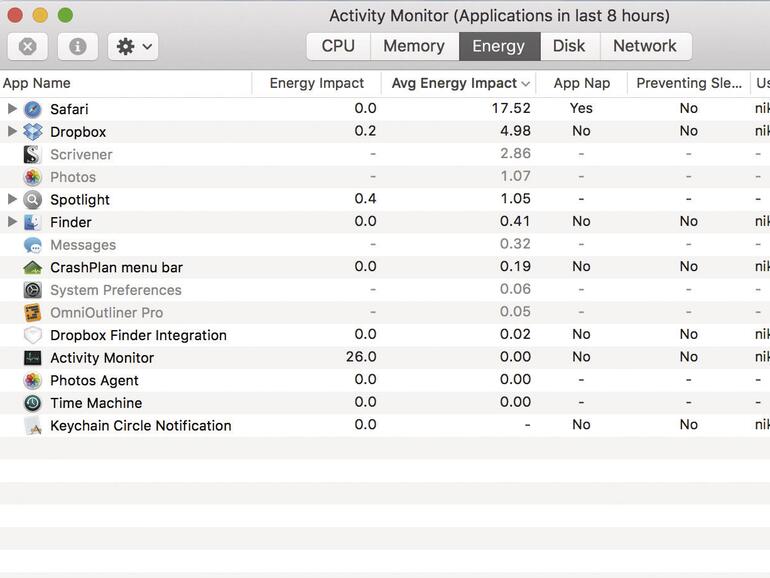This screenshot has width=770, height=578.
Task: Select the Activity Monitor row name
Action: [102, 358]
